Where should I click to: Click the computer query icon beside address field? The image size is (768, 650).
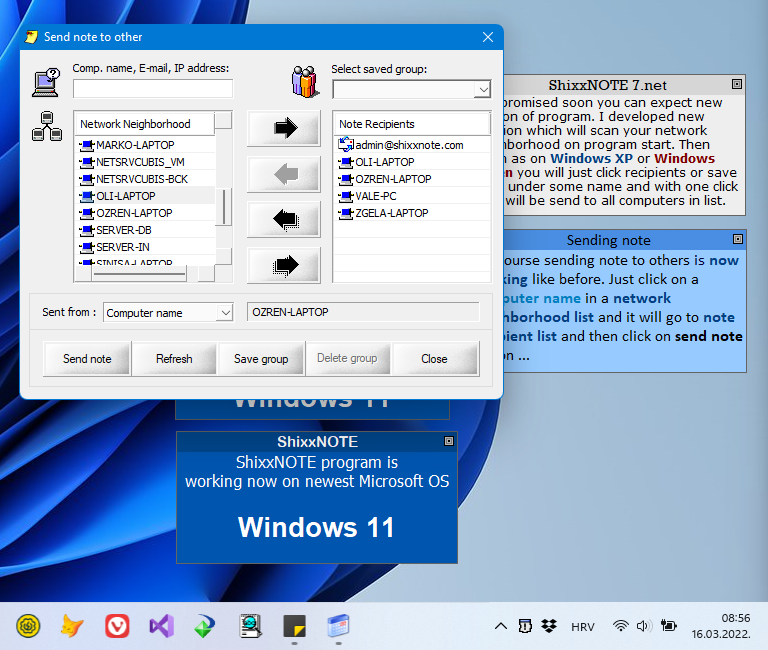47,82
